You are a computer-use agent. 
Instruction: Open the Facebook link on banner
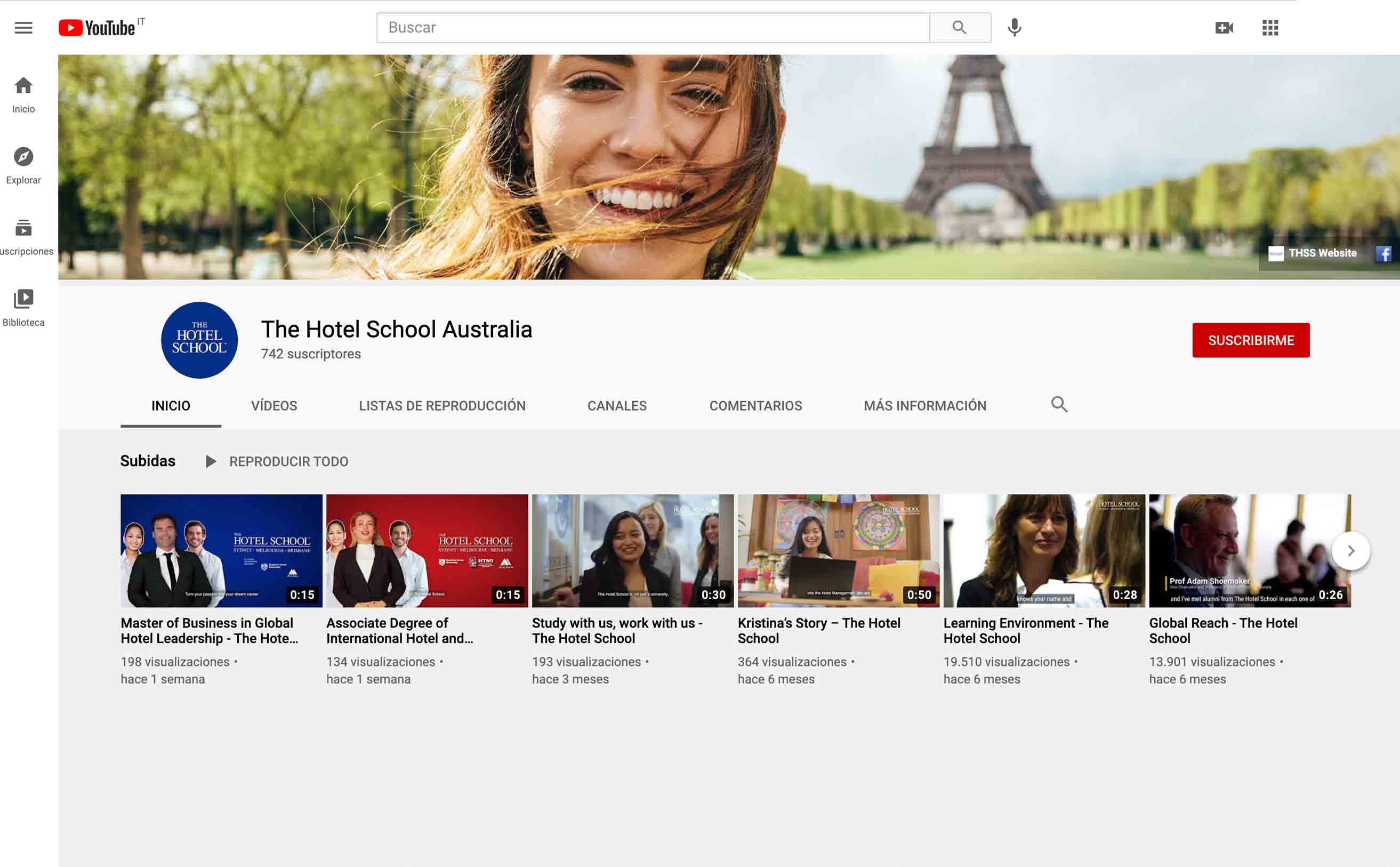(1383, 253)
